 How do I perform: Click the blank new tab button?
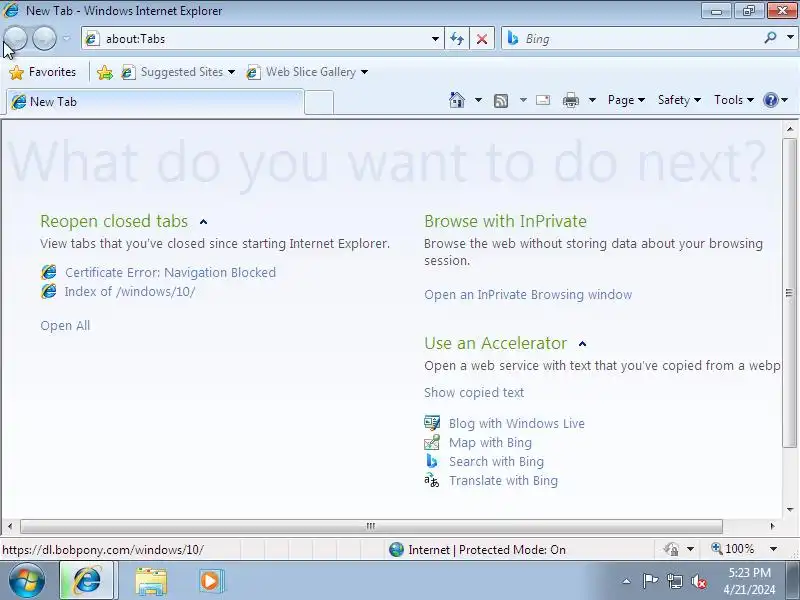[319, 103]
